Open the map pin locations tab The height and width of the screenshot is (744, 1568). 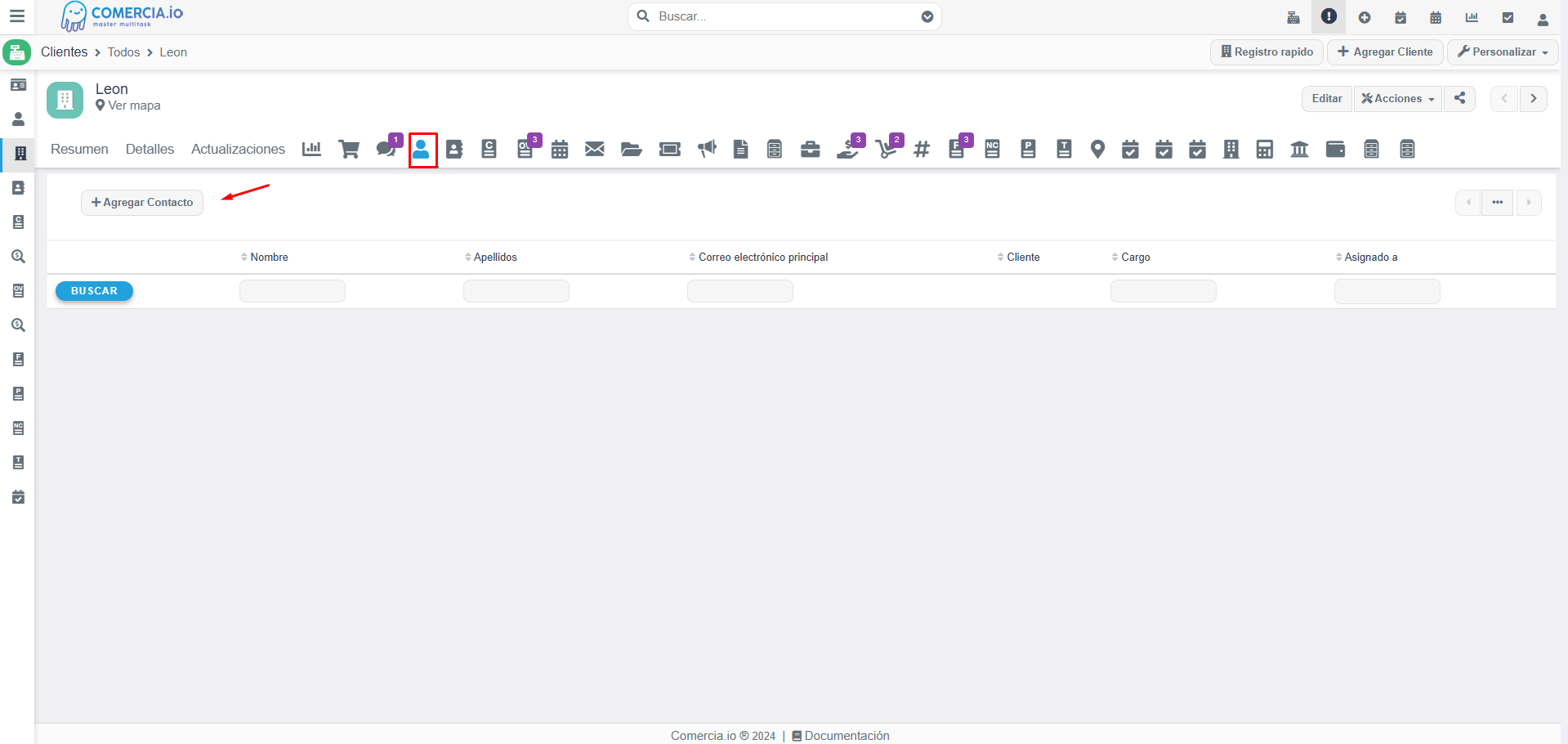(x=1098, y=149)
